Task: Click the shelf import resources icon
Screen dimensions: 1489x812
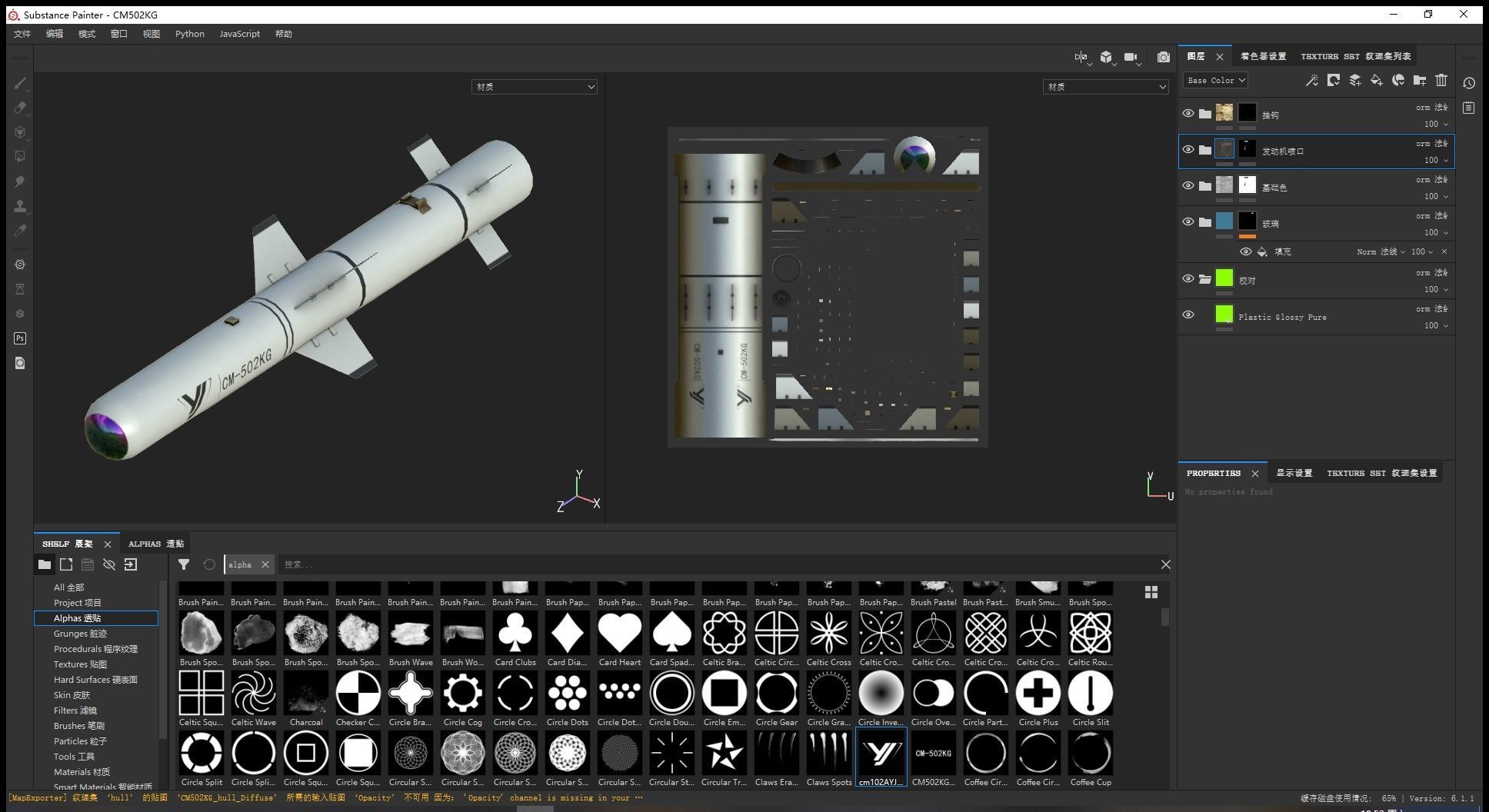Action: [x=131, y=564]
